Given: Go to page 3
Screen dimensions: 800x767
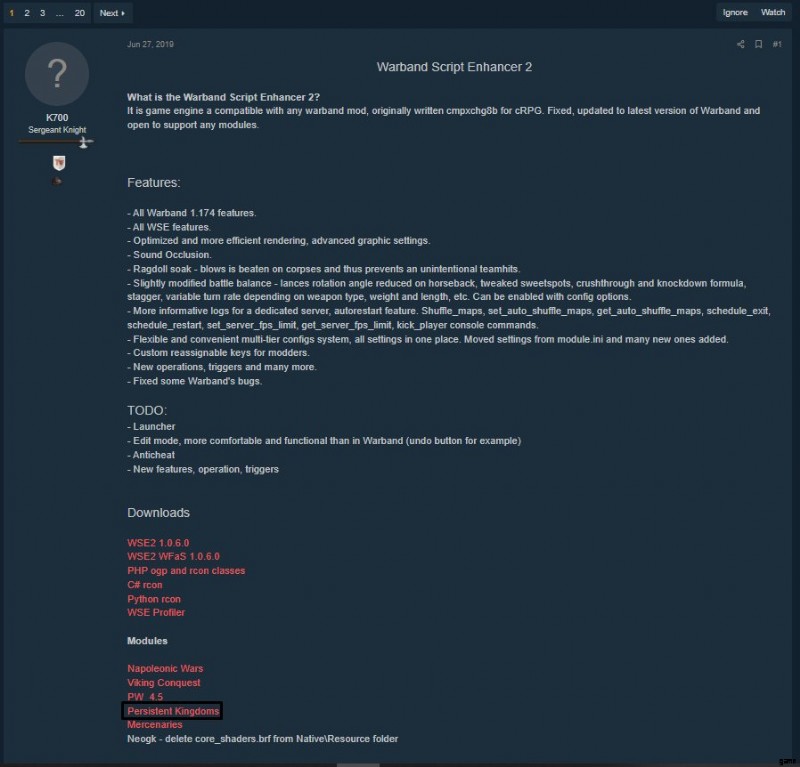Looking at the screenshot, I should click(x=42, y=13).
